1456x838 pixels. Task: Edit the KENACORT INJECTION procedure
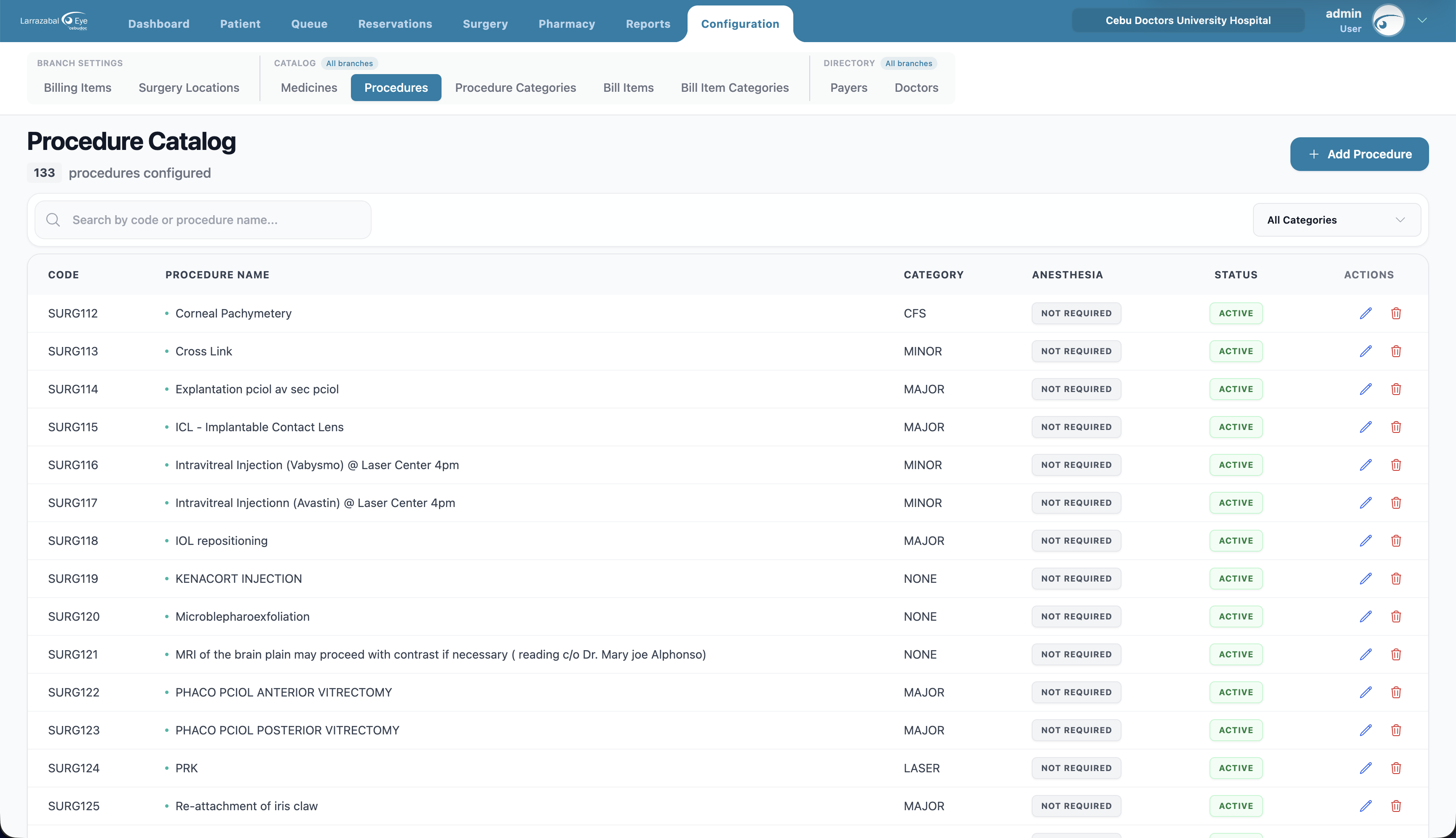(x=1365, y=579)
